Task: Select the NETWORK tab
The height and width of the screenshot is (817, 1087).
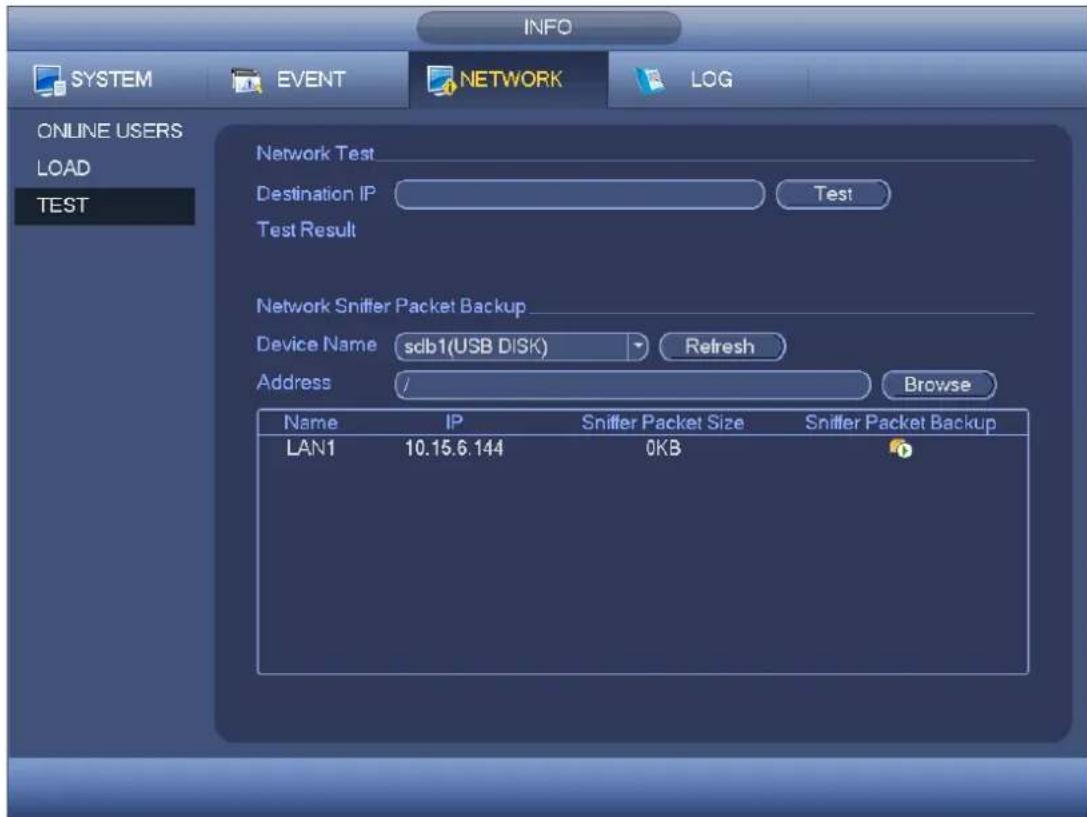Action: coord(508,79)
